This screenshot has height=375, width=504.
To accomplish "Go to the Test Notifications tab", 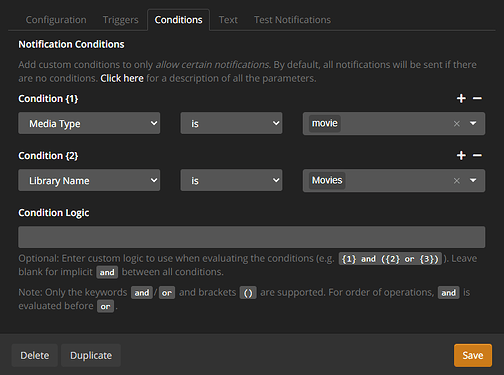I will 292,20.
